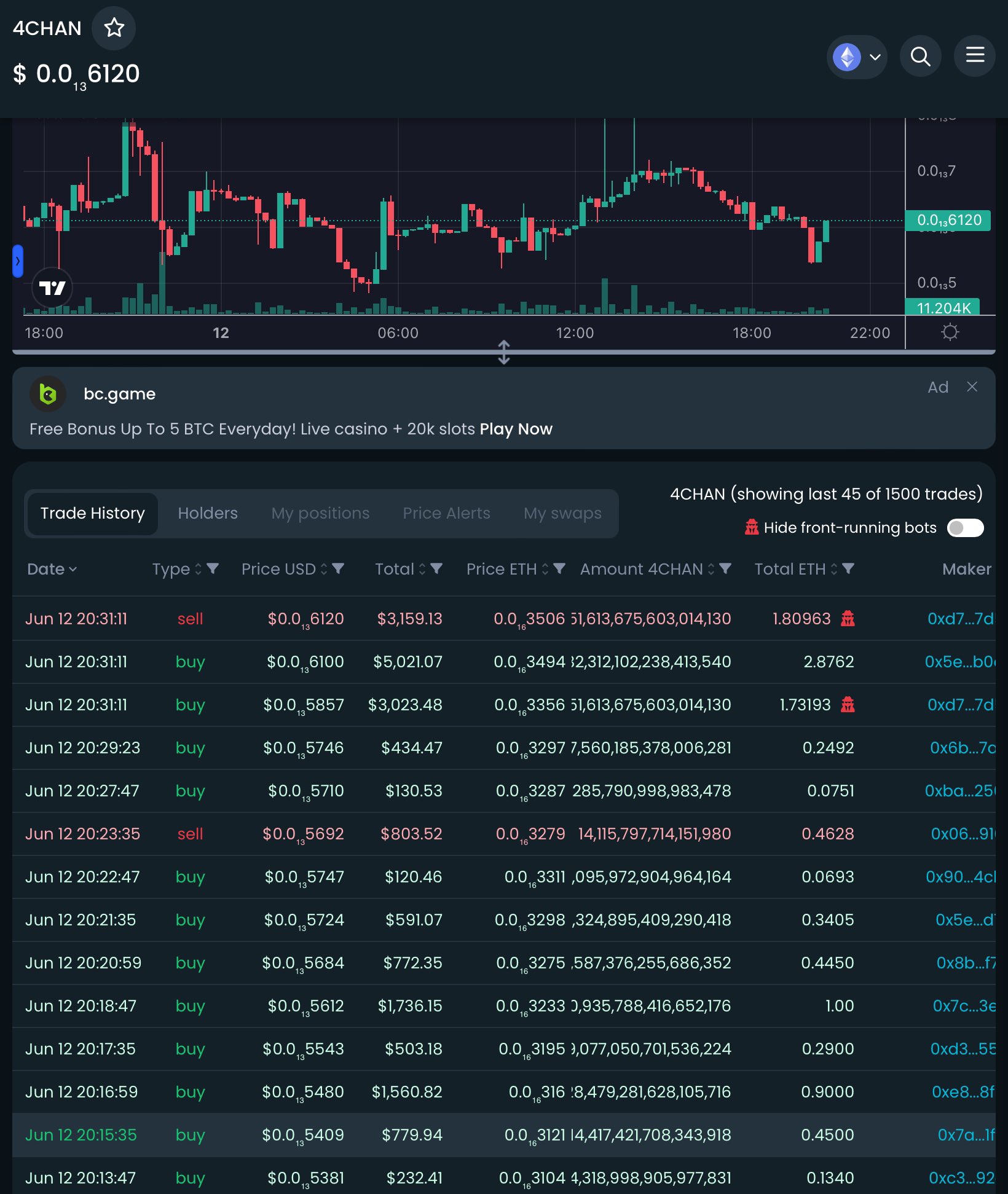The height and width of the screenshot is (1194, 1008).
Task: Open the Total ETH filter funnel
Action: click(848, 568)
